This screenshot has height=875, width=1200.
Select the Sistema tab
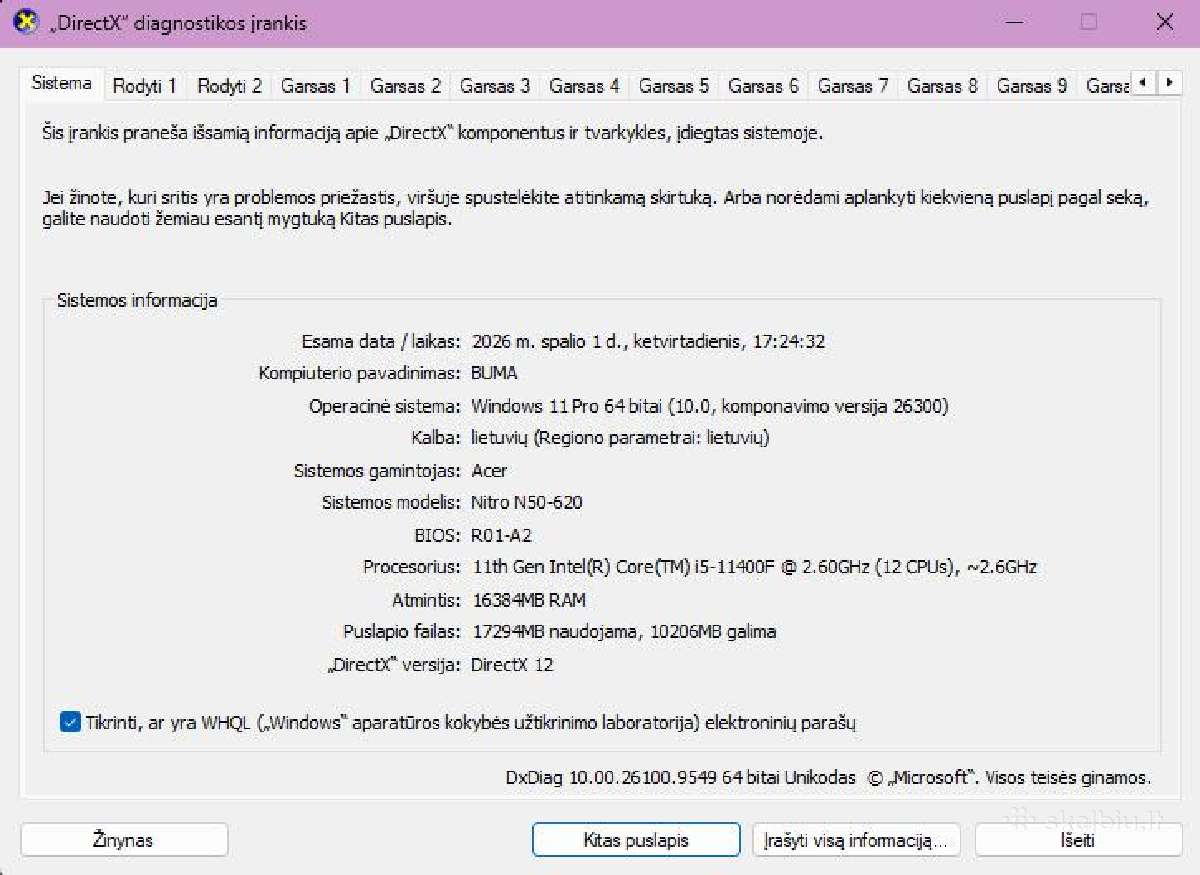(x=62, y=84)
